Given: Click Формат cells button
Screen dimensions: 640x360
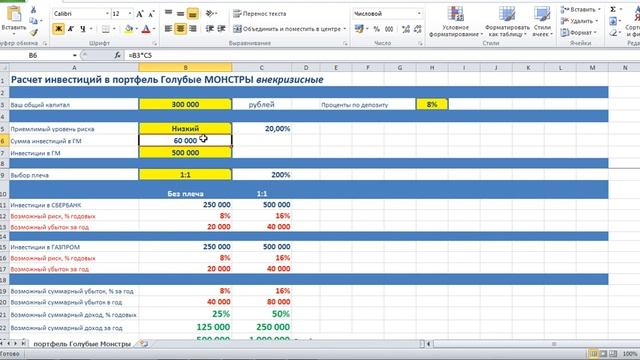Looking at the screenshot, I should pyautogui.click(x=579, y=32).
